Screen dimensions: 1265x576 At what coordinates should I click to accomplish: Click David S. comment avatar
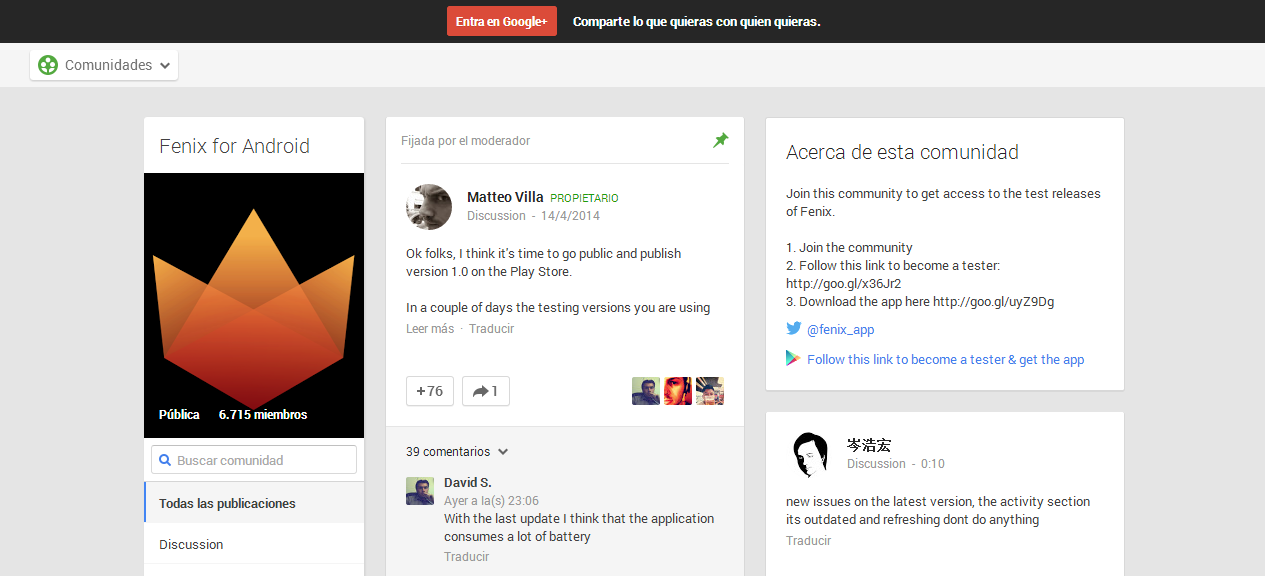pos(420,491)
